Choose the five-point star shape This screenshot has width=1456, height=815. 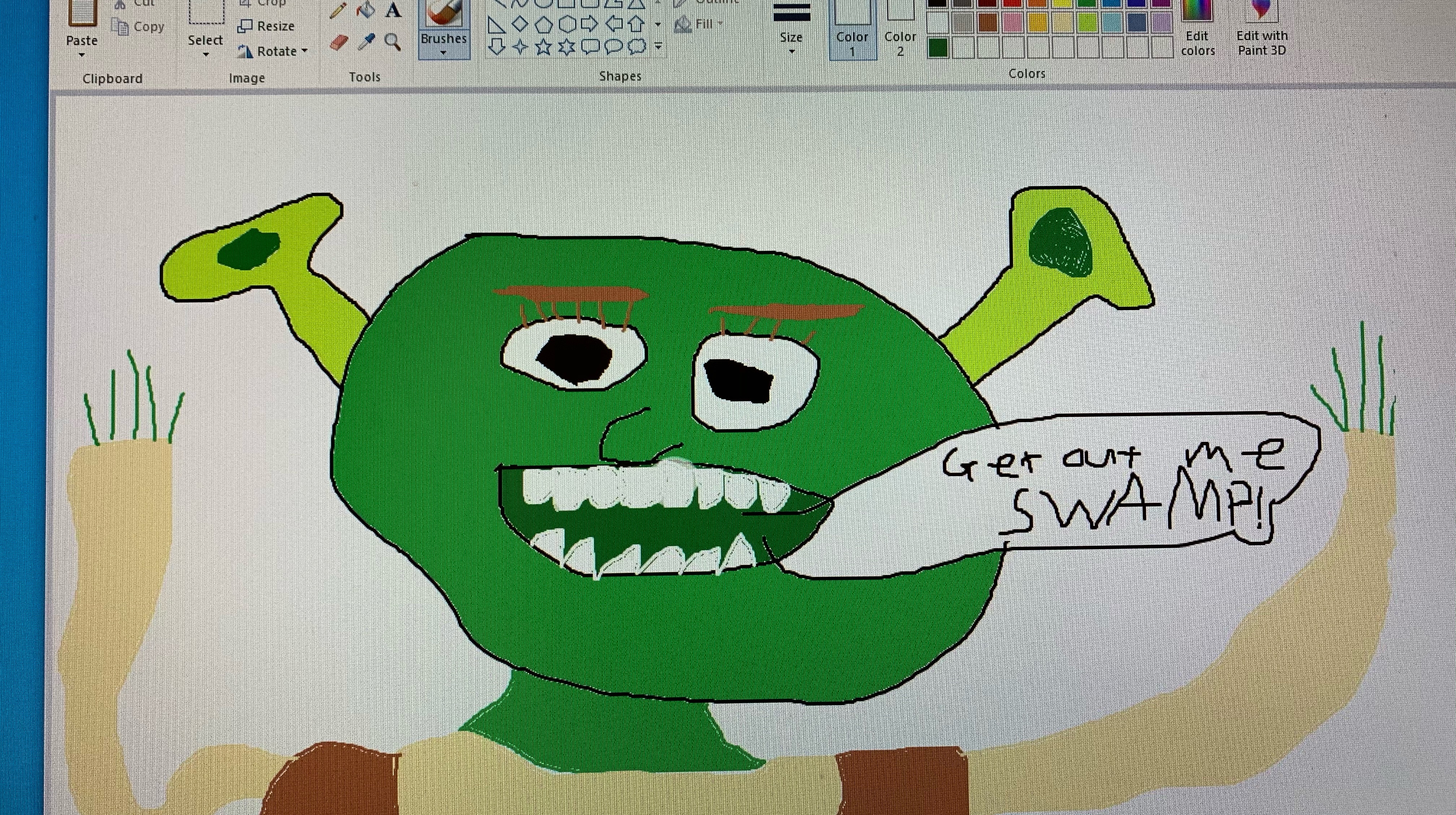(543, 47)
